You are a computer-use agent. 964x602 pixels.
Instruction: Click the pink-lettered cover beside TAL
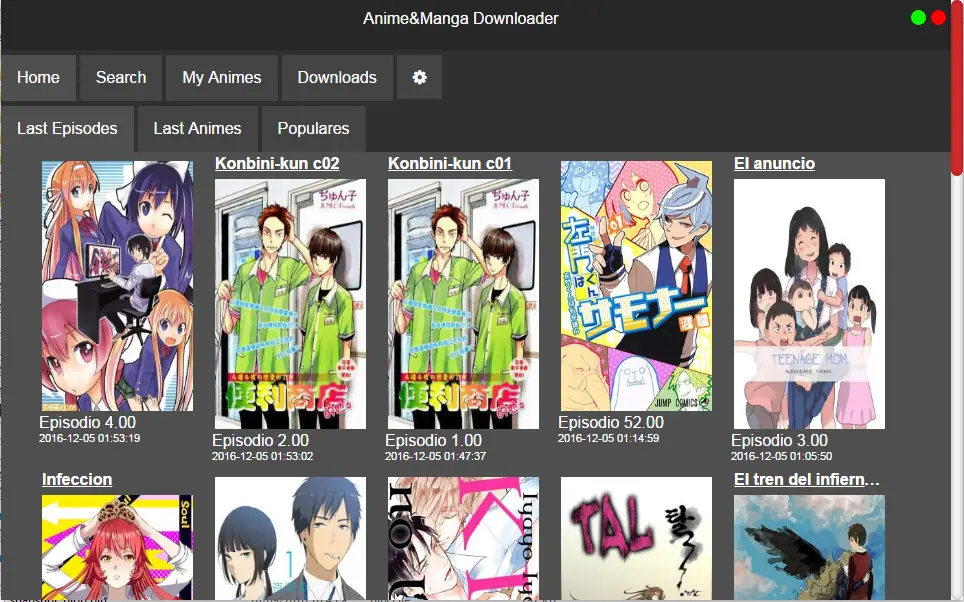tap(464, 538)
